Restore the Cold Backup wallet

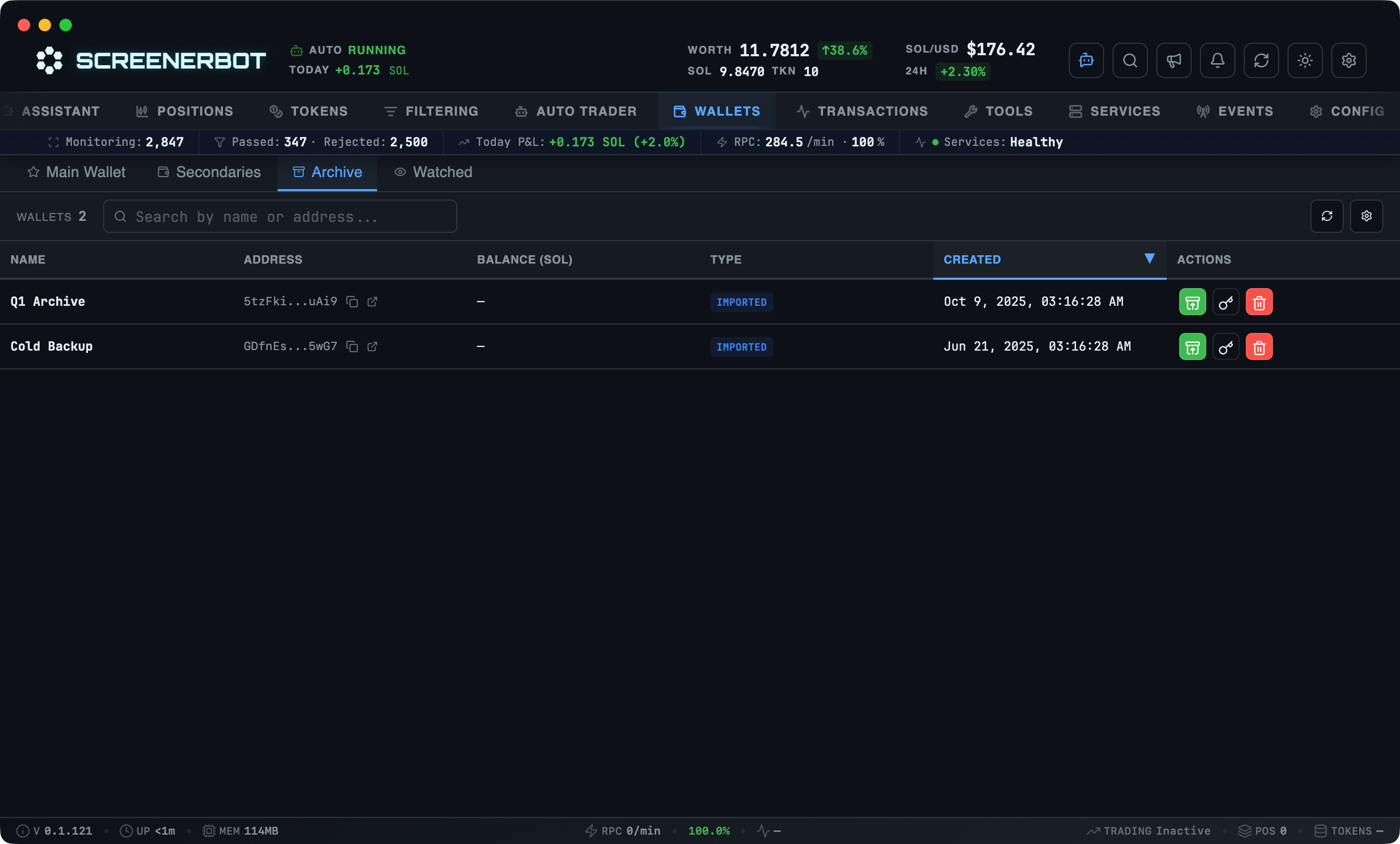click(x=1192, y=346)
